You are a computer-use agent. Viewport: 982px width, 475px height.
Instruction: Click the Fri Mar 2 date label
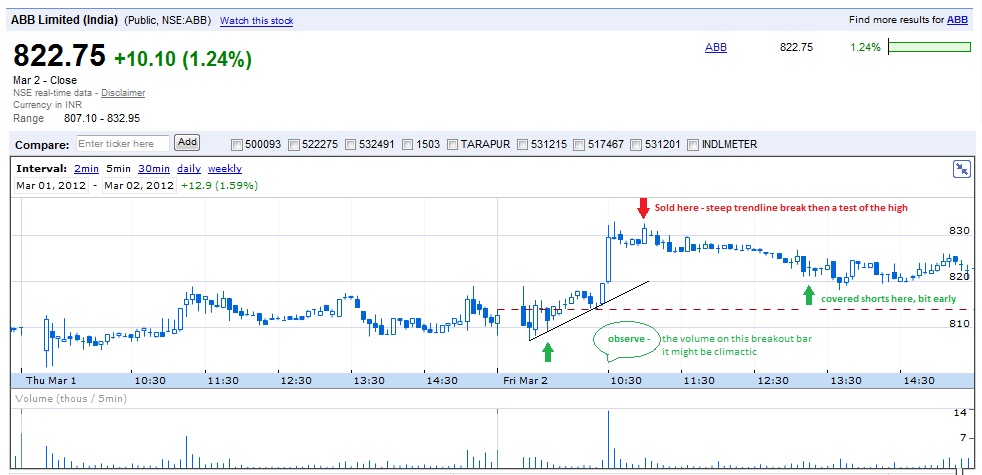click(x=525, y=380)
